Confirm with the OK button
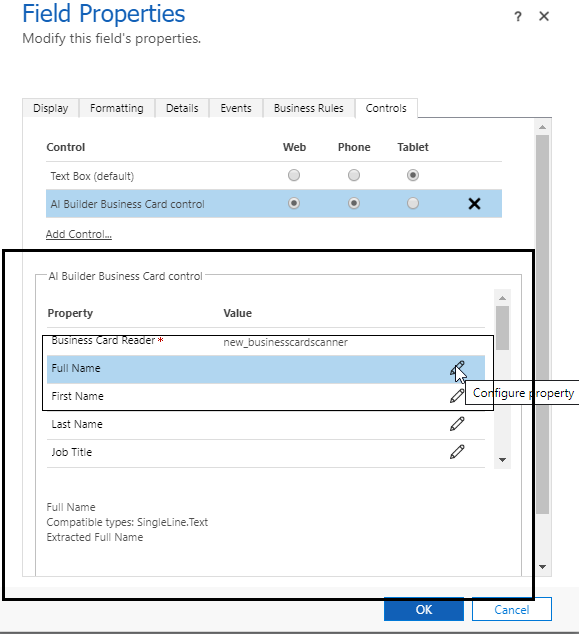This screenshot has height=635, width=580. click(424, 609)
